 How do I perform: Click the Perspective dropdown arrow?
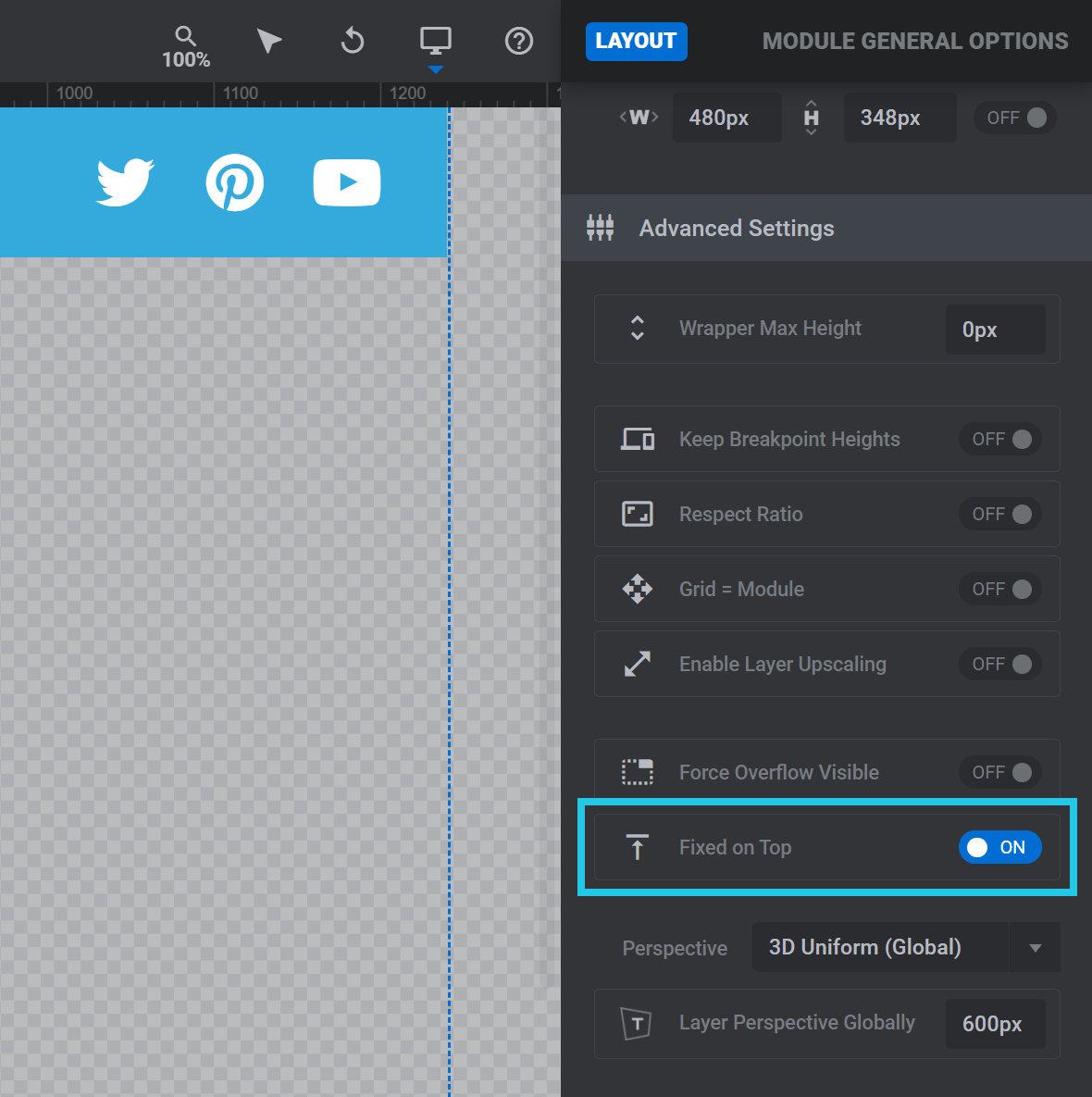pyautogui.click(x=1036, y=948)
